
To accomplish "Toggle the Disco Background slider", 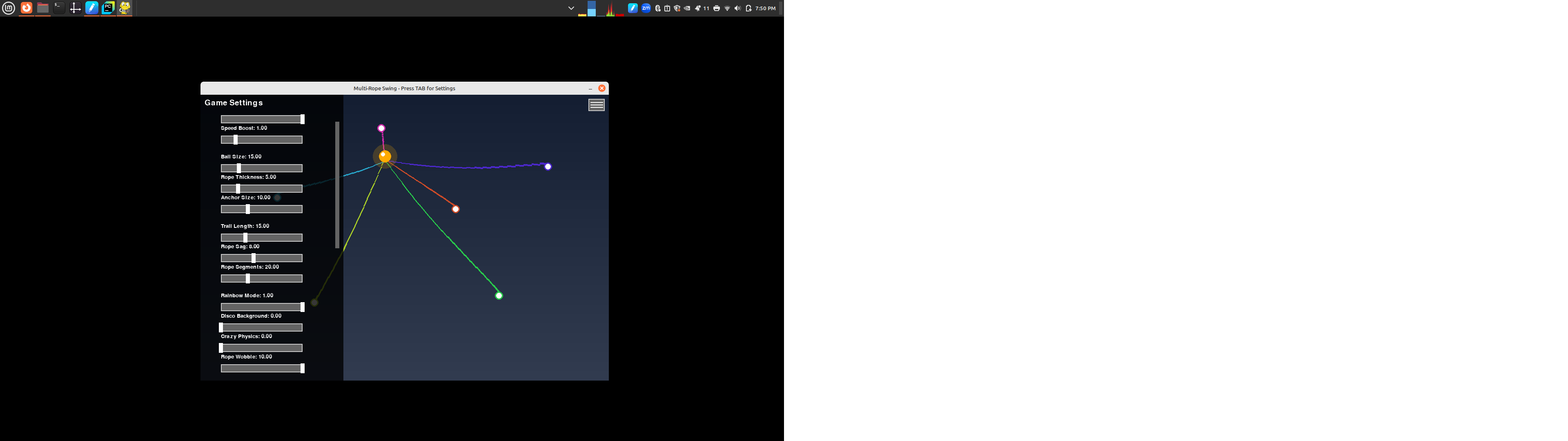I will (x=262, y=328).
